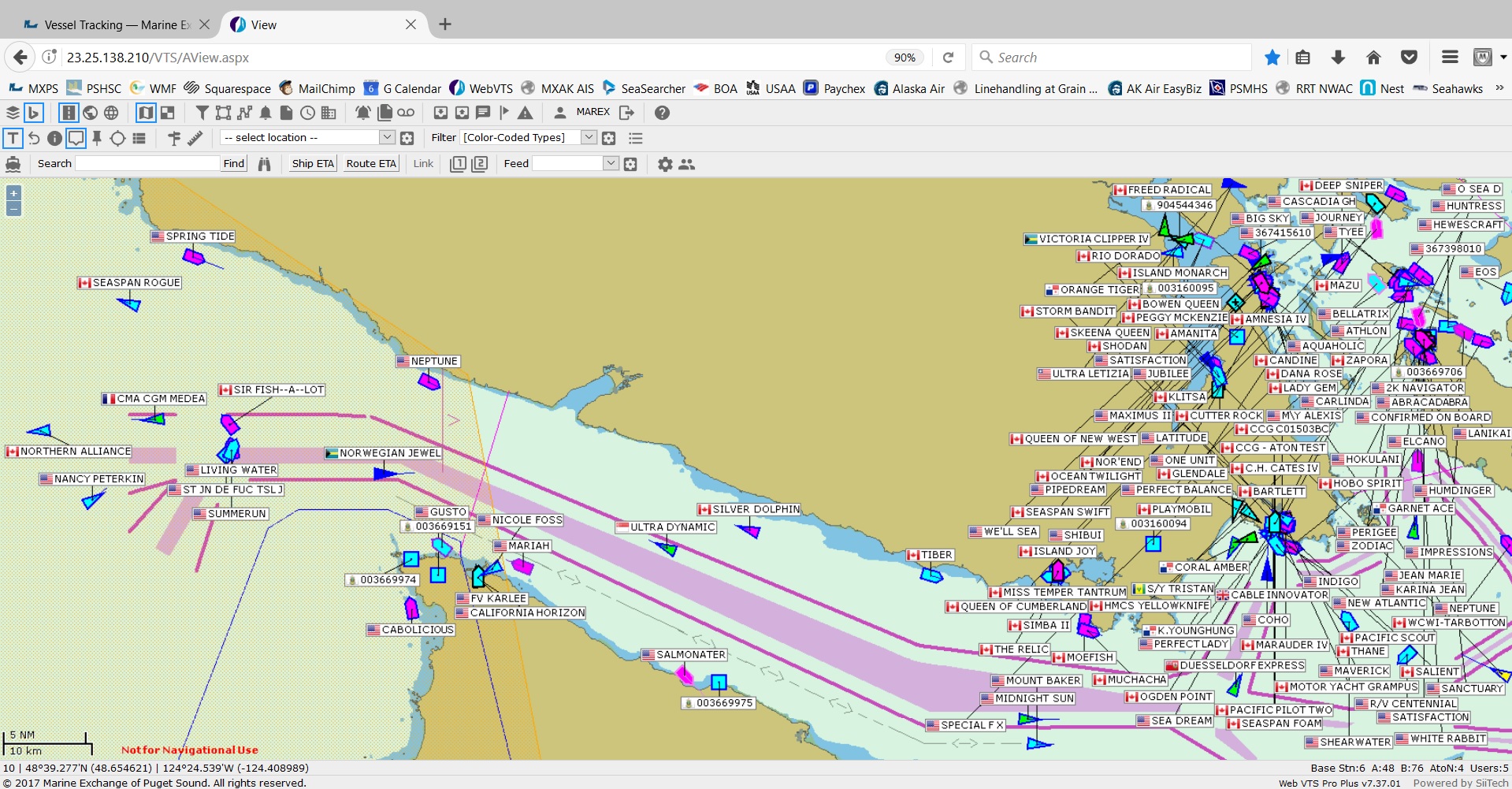Open the warning triangle alerts icon

coord(526,113)
